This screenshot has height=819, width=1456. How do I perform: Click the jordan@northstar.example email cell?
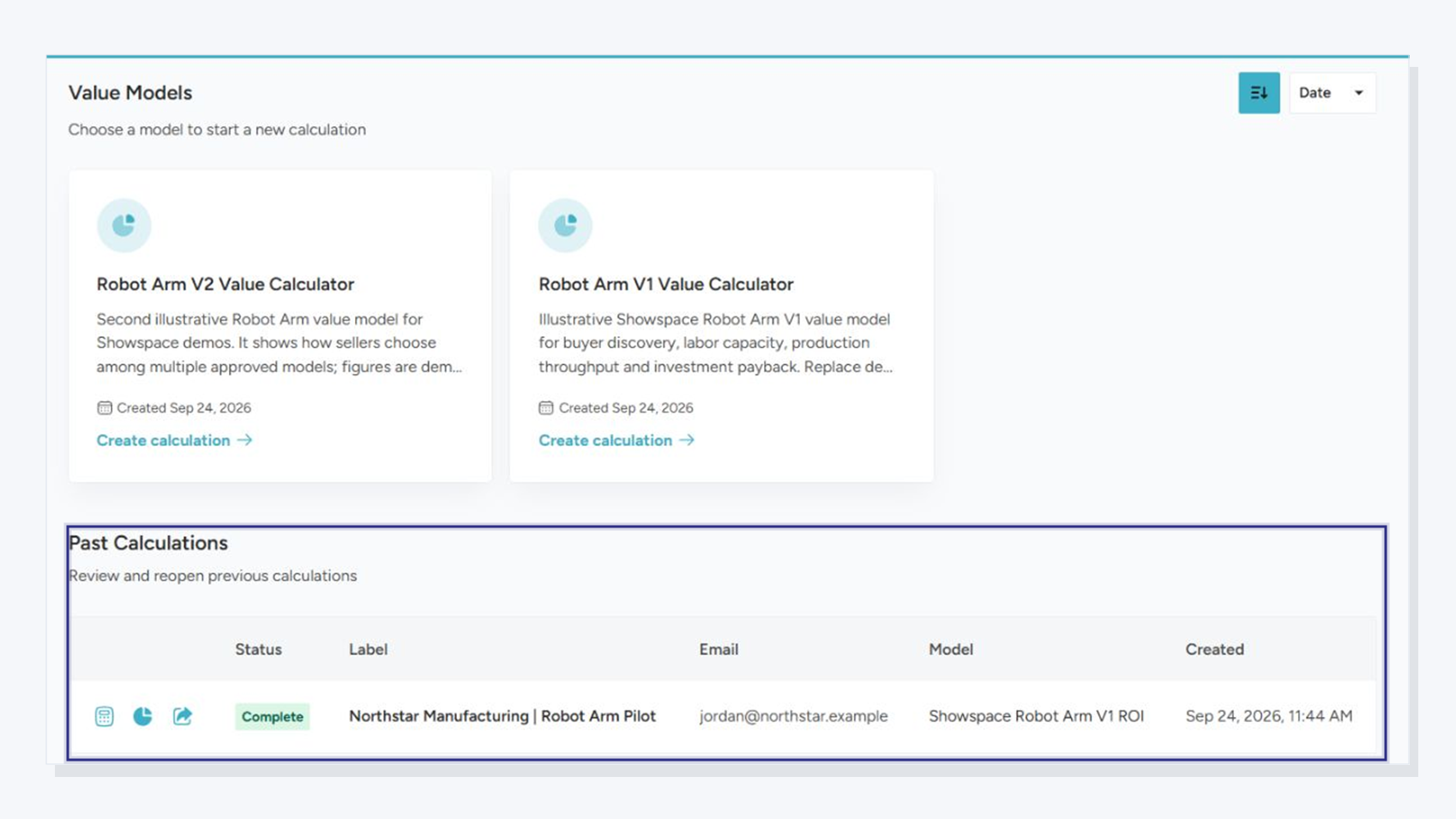coord(793,716)
